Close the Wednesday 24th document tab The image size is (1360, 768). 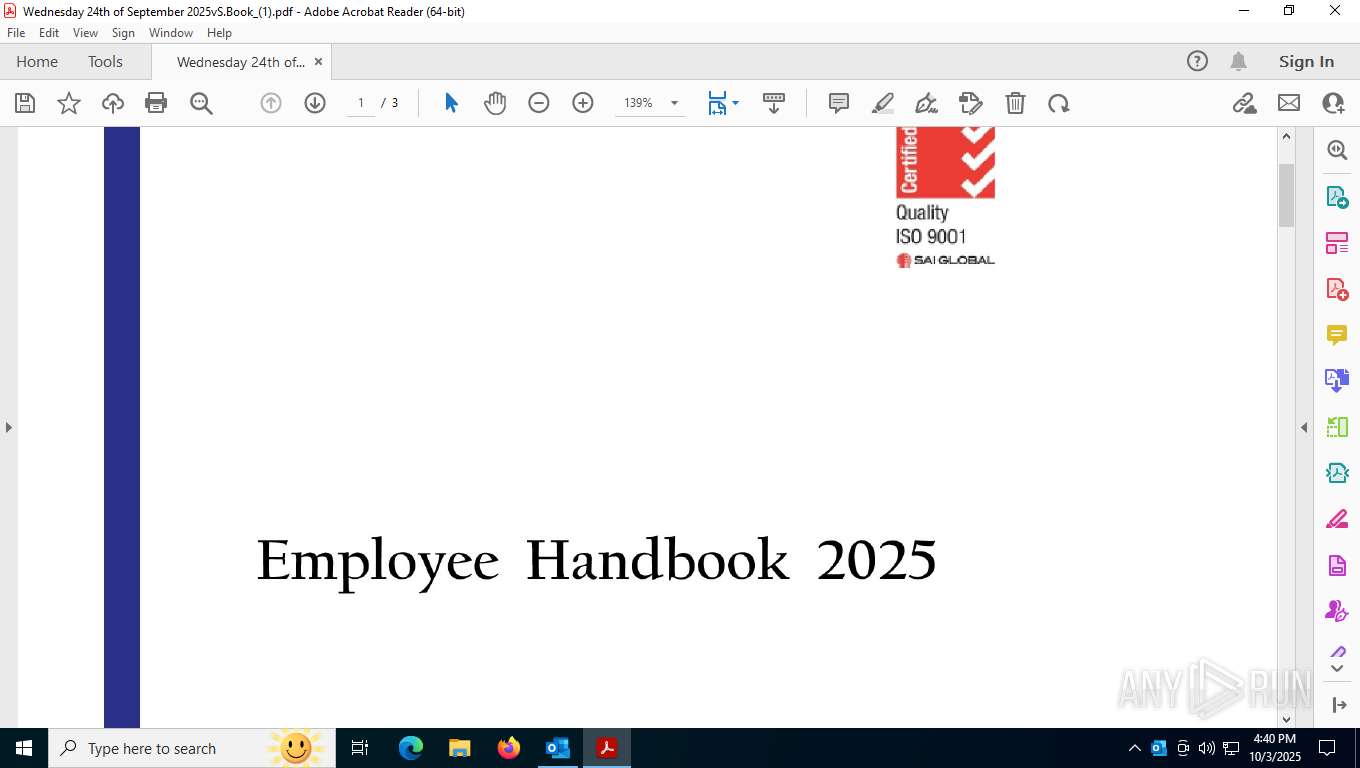[318, 62]
